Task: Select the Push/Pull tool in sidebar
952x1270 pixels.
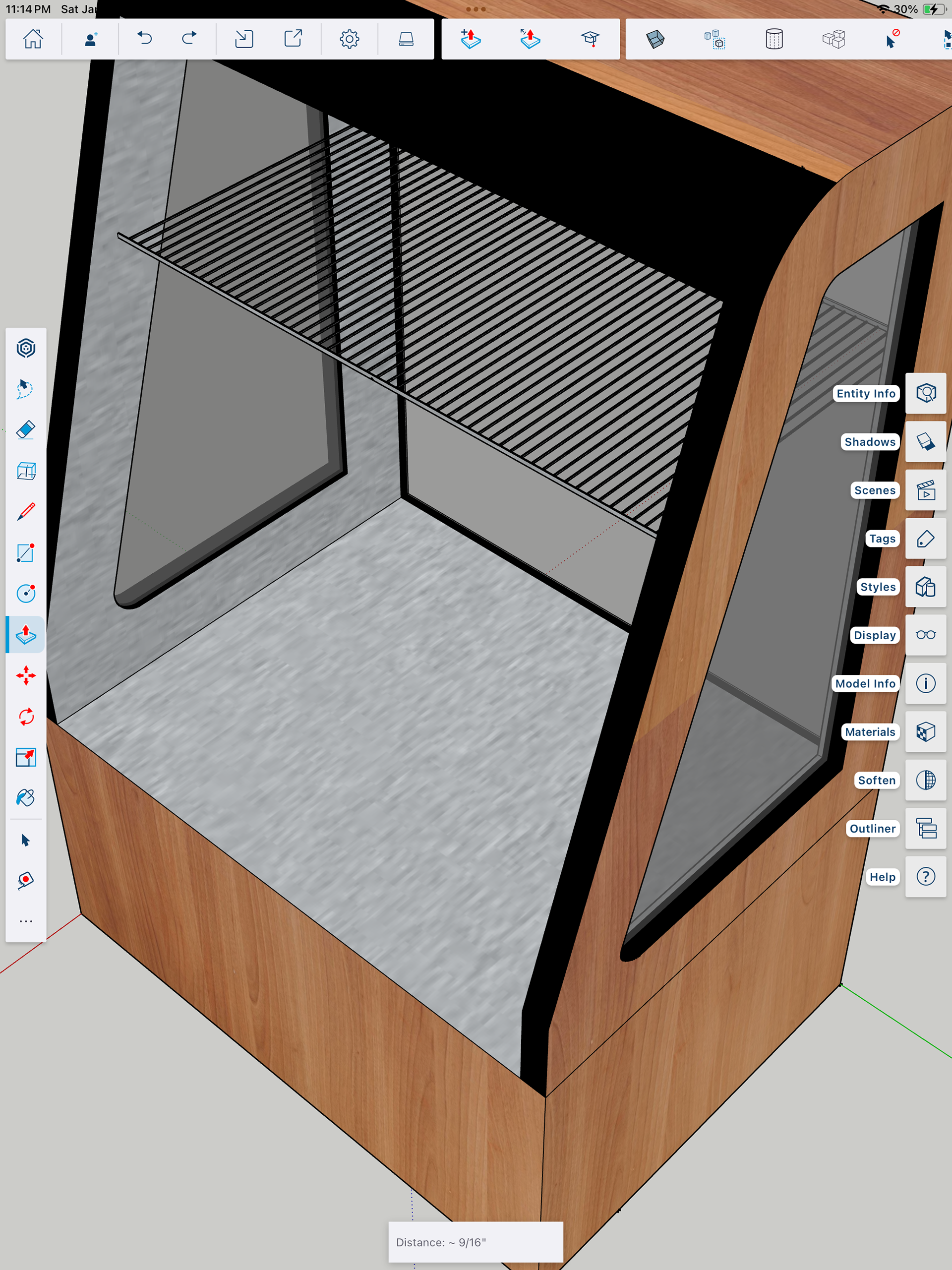Action: [26, 634]
